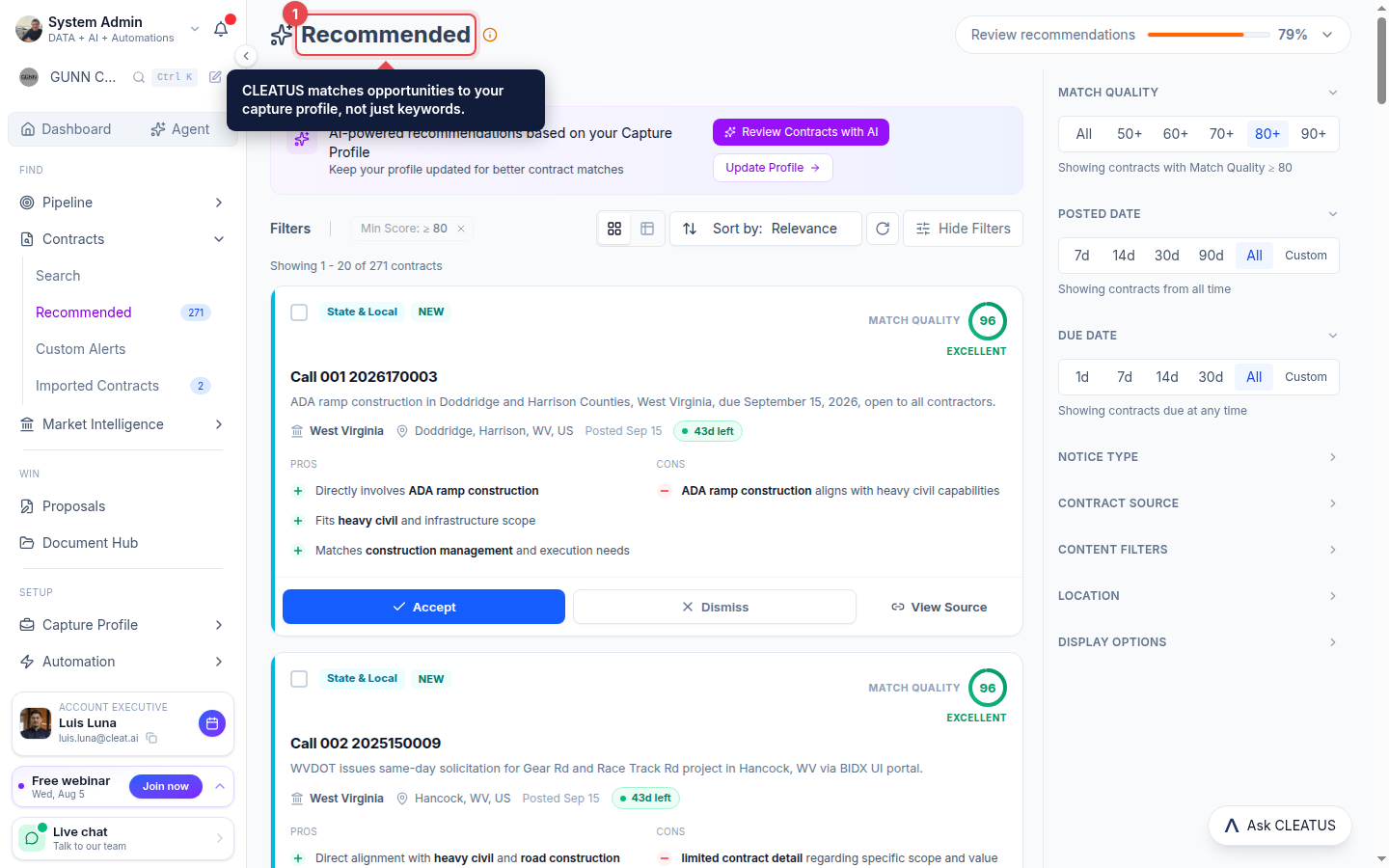The height and width of the screenshot is (868, 1389).
Task: Click the GUNN company logo
Action: (29, 77)
